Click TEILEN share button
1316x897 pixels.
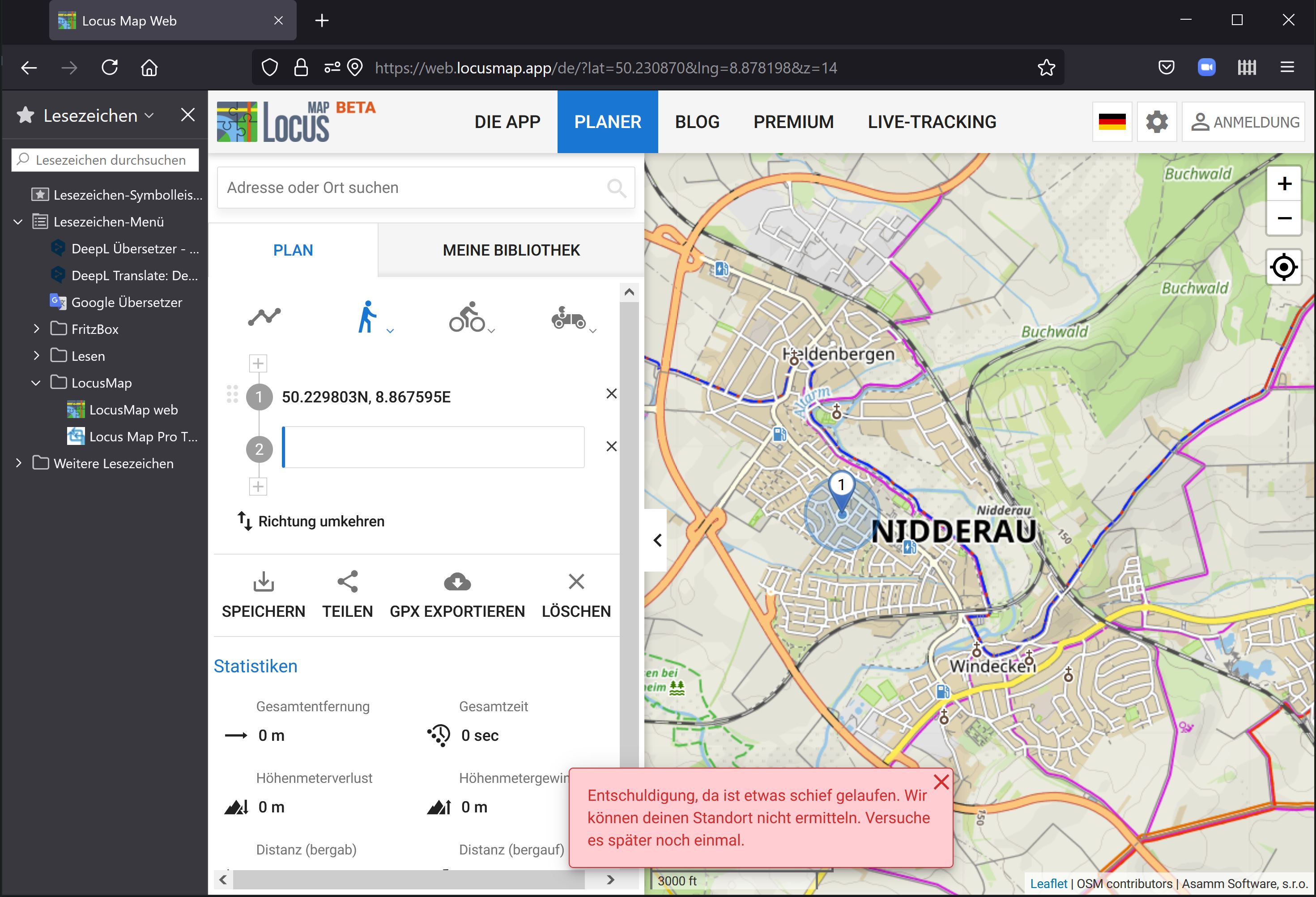tap(348, 595)
